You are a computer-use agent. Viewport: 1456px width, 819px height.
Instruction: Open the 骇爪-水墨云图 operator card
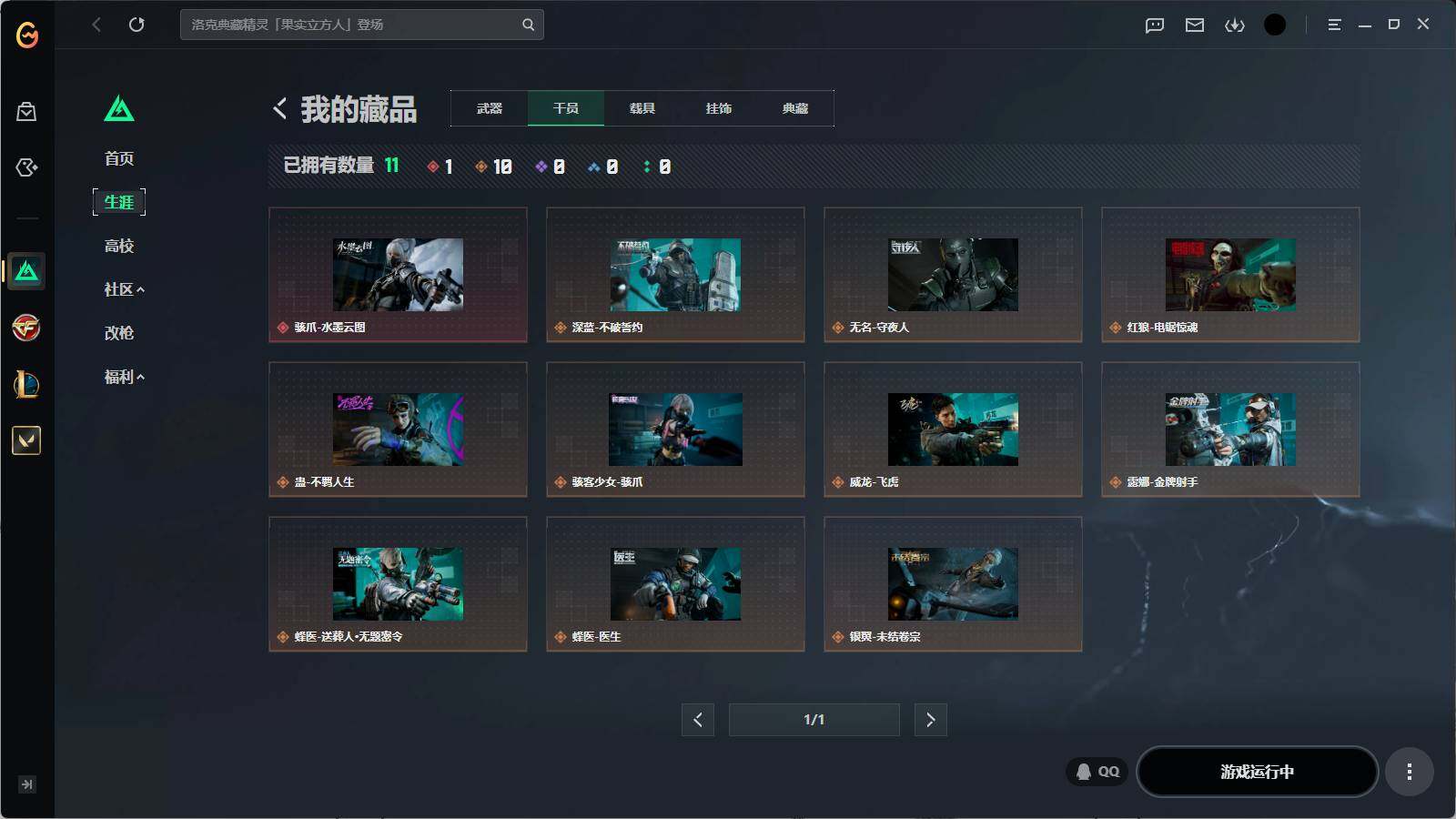point(398,275)
